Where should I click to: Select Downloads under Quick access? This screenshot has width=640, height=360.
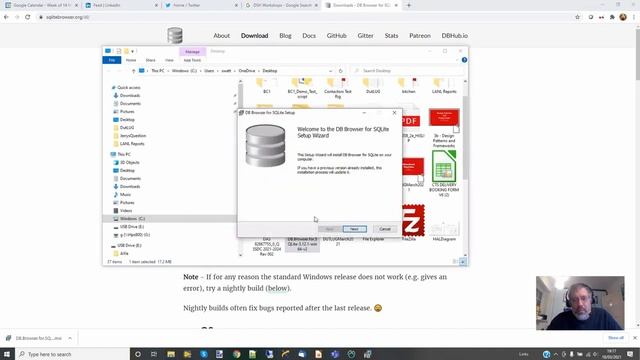(x=130, y=96)
